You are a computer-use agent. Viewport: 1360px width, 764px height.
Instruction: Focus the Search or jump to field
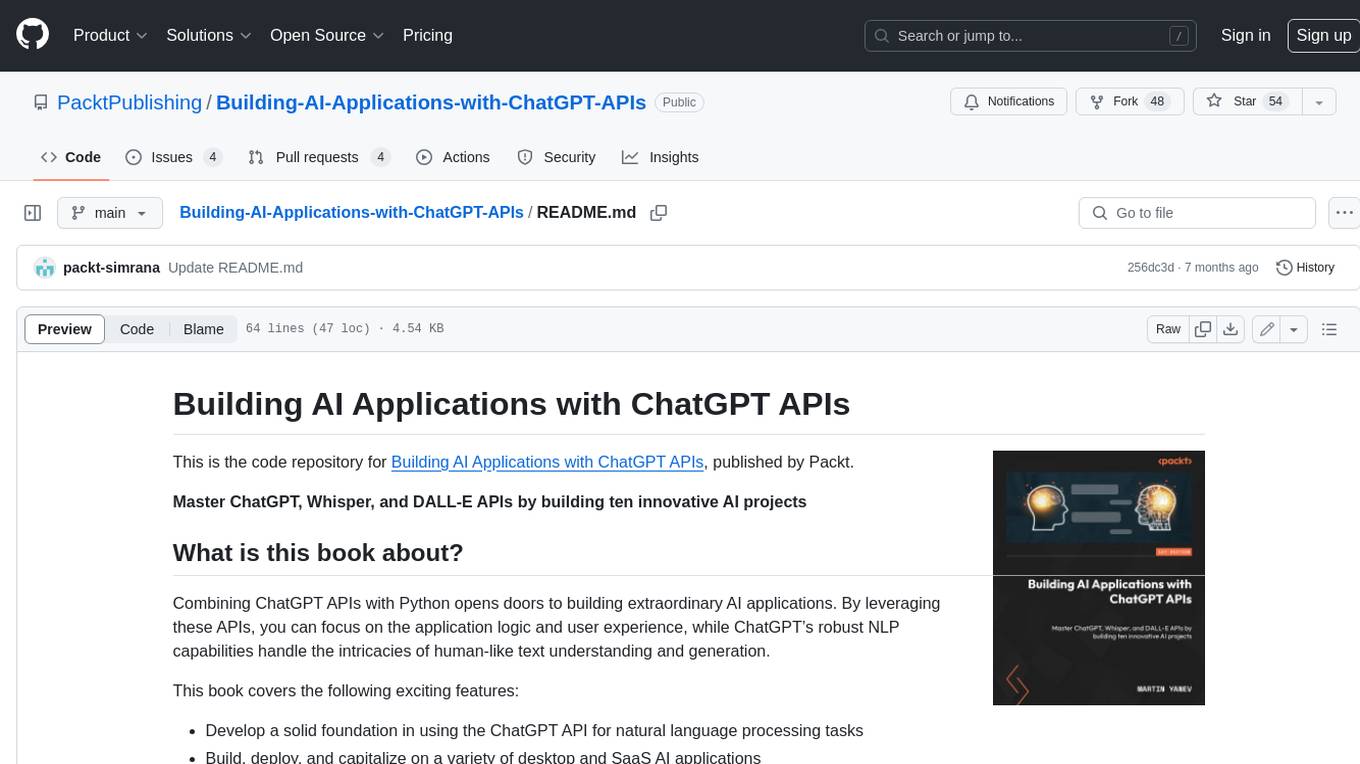(x=1031, y=36)
